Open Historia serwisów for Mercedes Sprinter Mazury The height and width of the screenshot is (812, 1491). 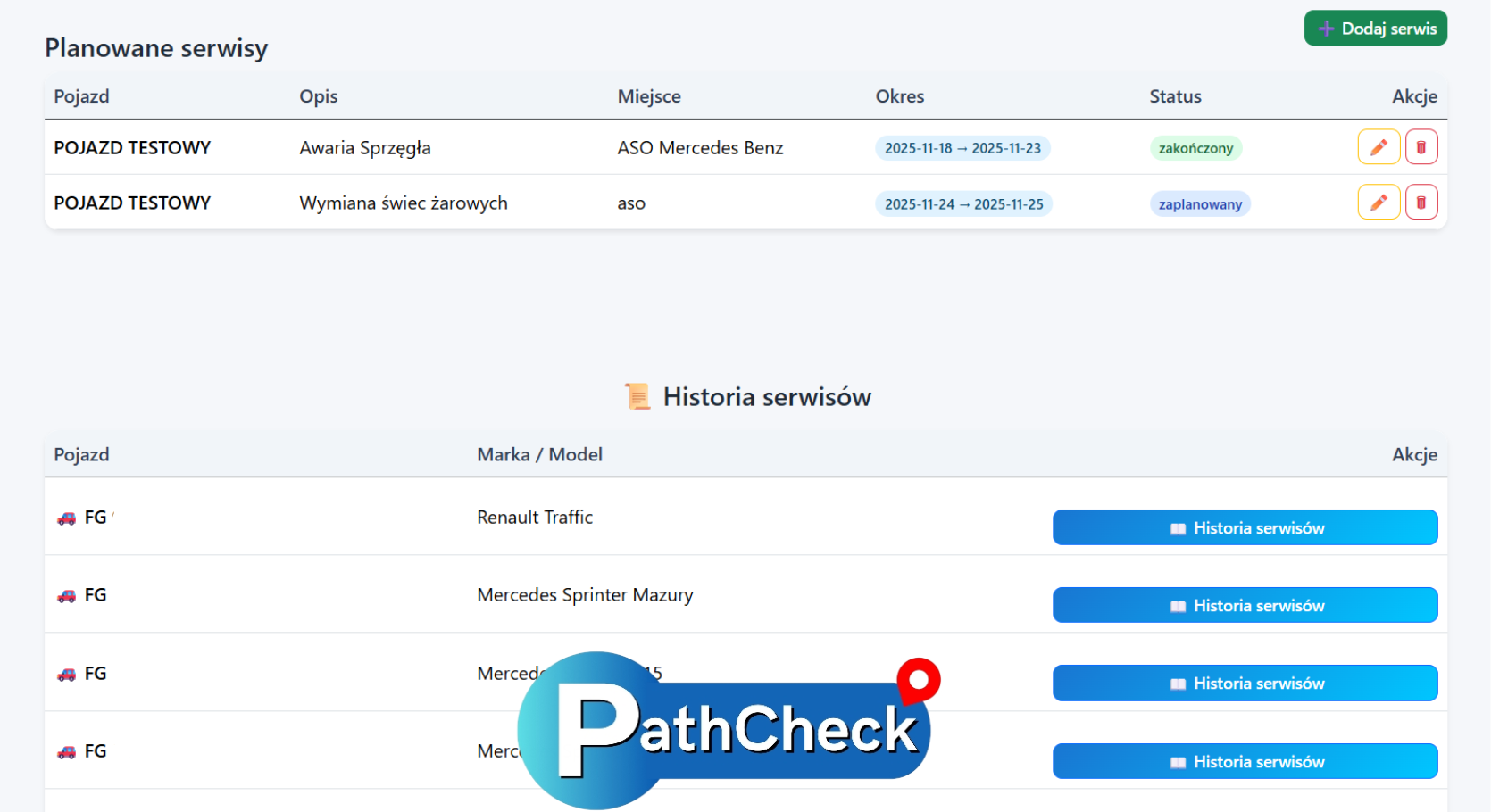(x=1245, y=605)
